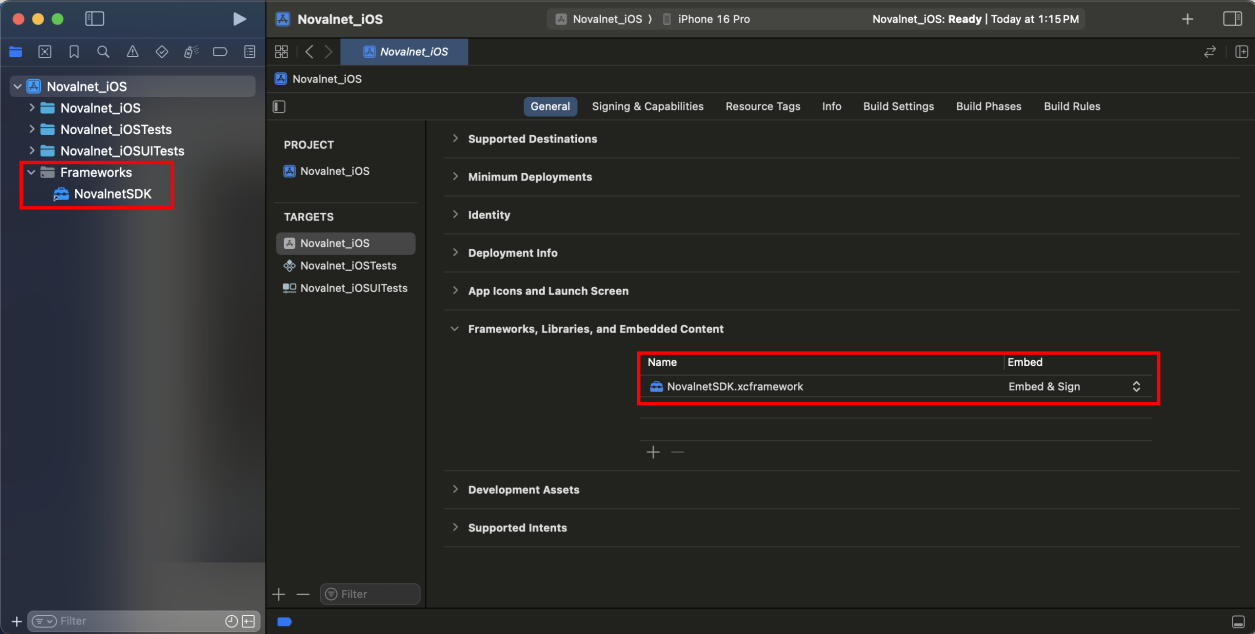This screenshot has width=1255, height=634.
Task: Collapse the Frameworks, Libraries, and Embedded Content section
Action: (456, 329)
